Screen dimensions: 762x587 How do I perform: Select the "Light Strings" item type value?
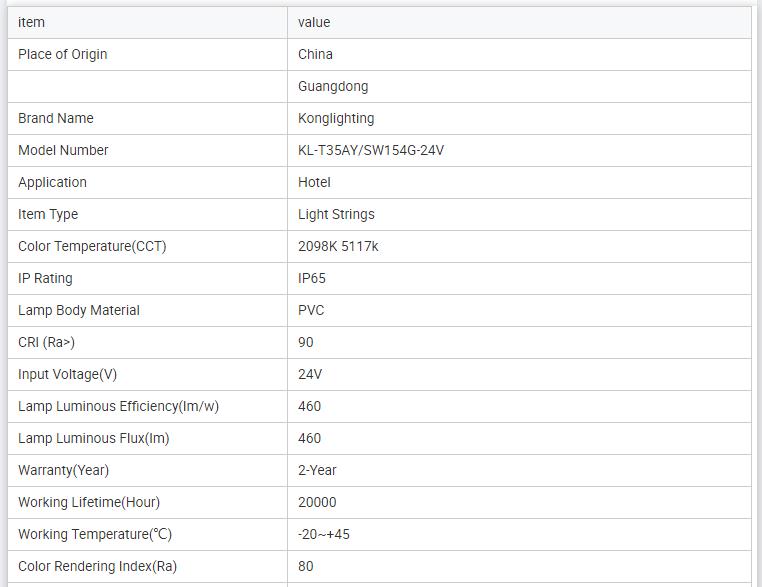[336, 214]
